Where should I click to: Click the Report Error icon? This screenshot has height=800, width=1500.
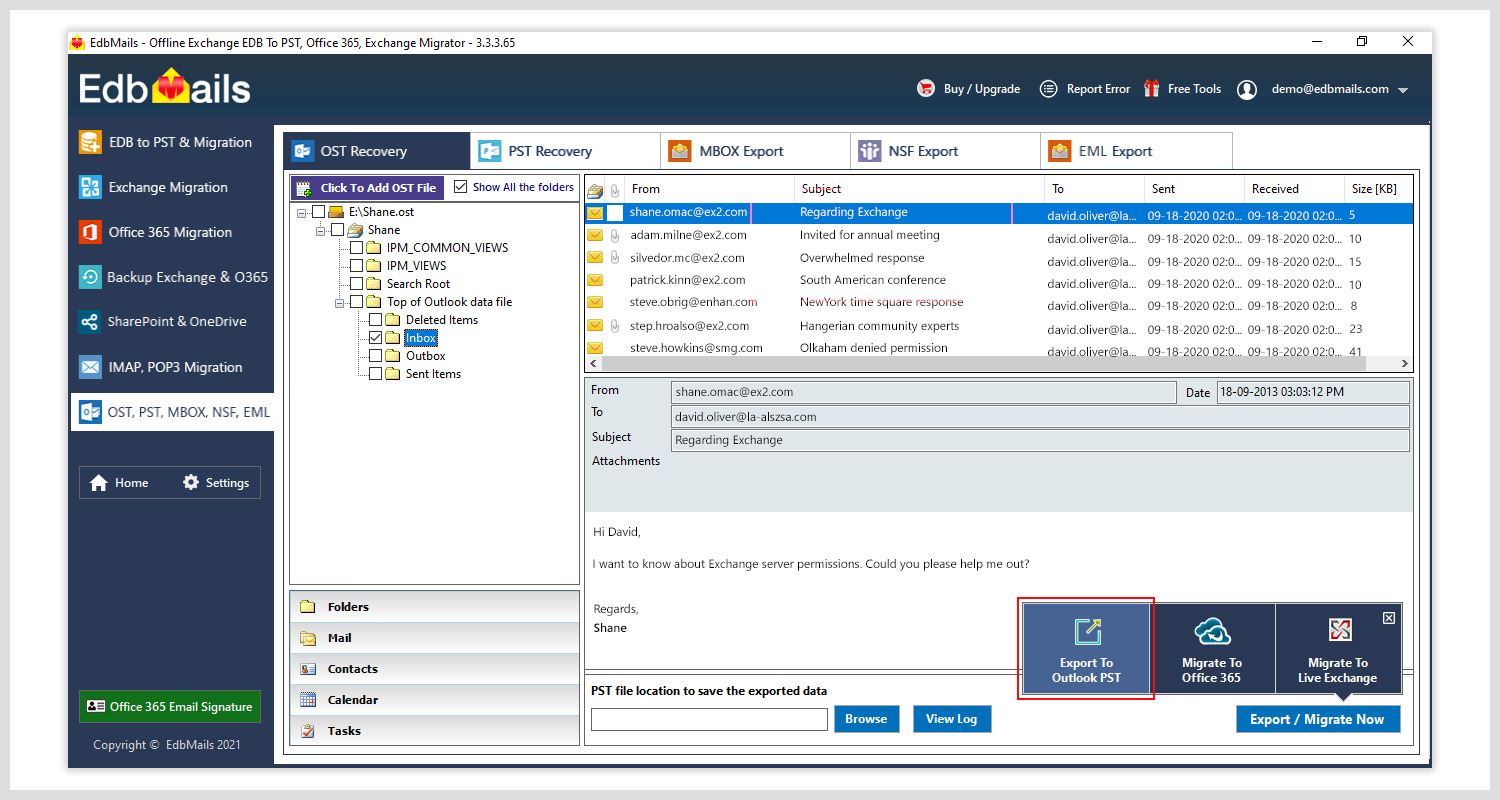pyautogui.click(x=1048, y=89)
